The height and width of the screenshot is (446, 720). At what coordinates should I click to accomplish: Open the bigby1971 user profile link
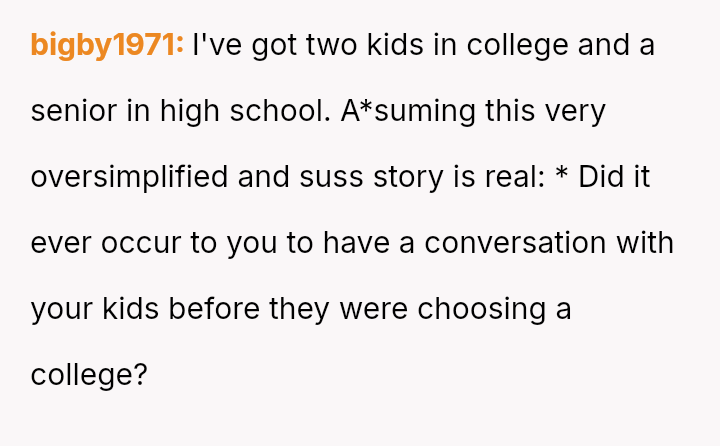click(x=107, y=45)
